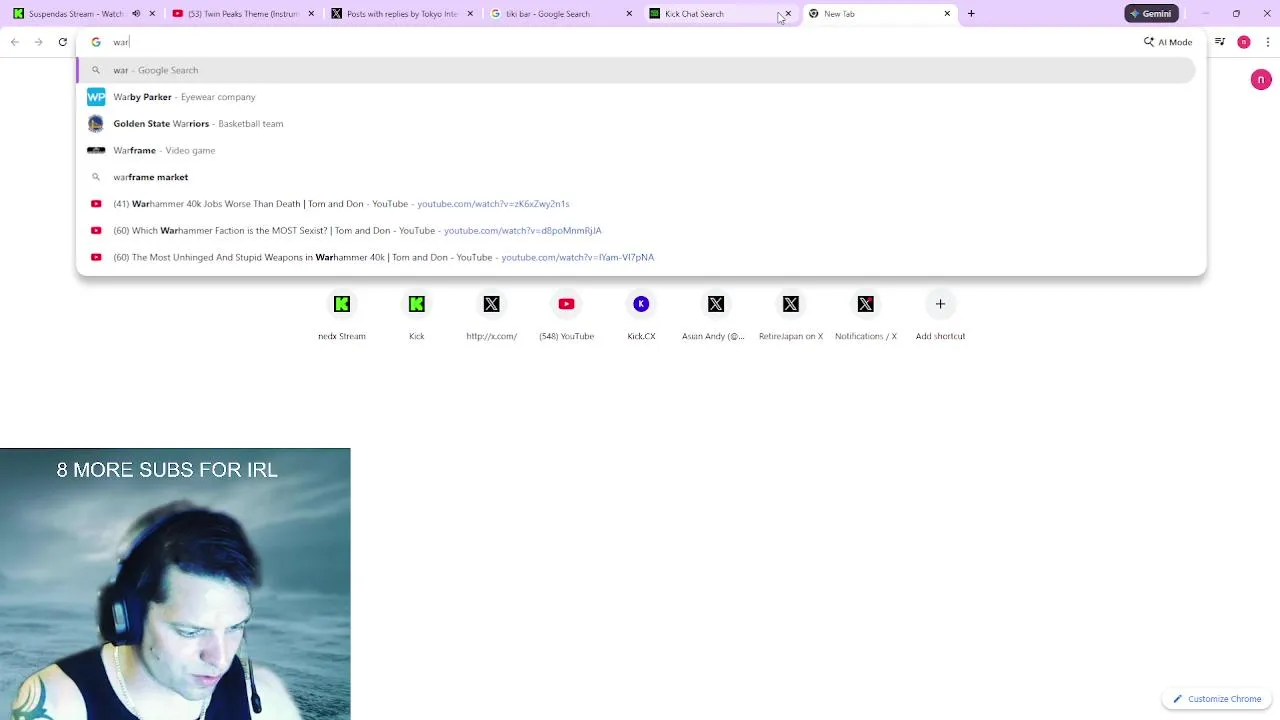Open 'Which Warhammer Faction is MOST Sexist' suggestion
Image resolution: width=1280 pixels, height=720 pixels.
click(636, 230)
